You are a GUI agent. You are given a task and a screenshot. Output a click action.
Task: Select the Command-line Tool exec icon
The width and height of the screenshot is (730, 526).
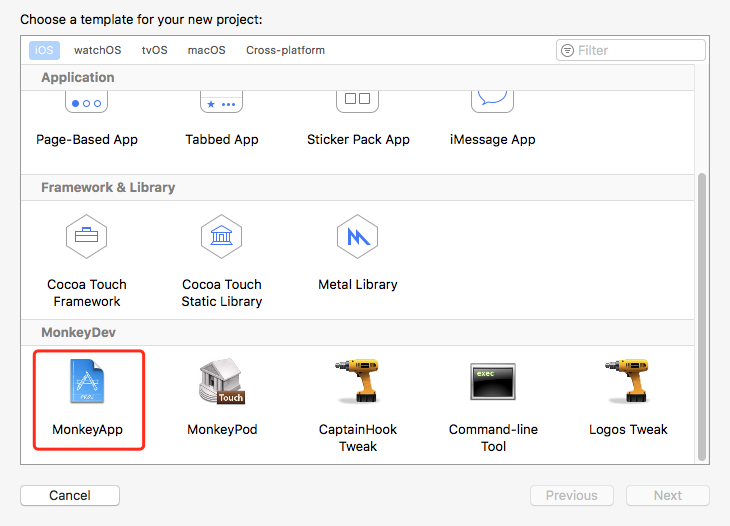click(x=493, y=382)
